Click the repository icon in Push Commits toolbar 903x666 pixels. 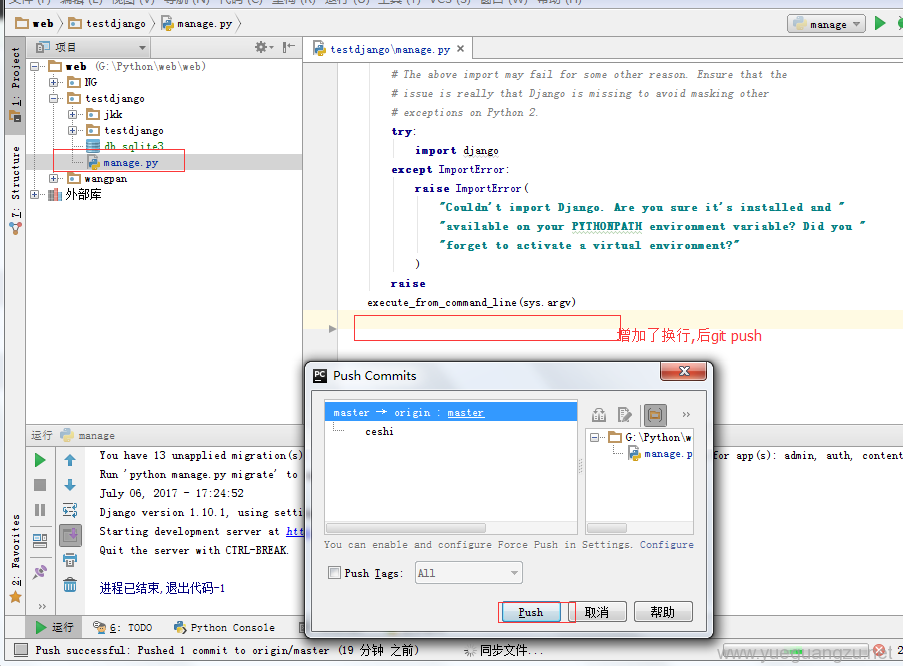tap(598, 414)
